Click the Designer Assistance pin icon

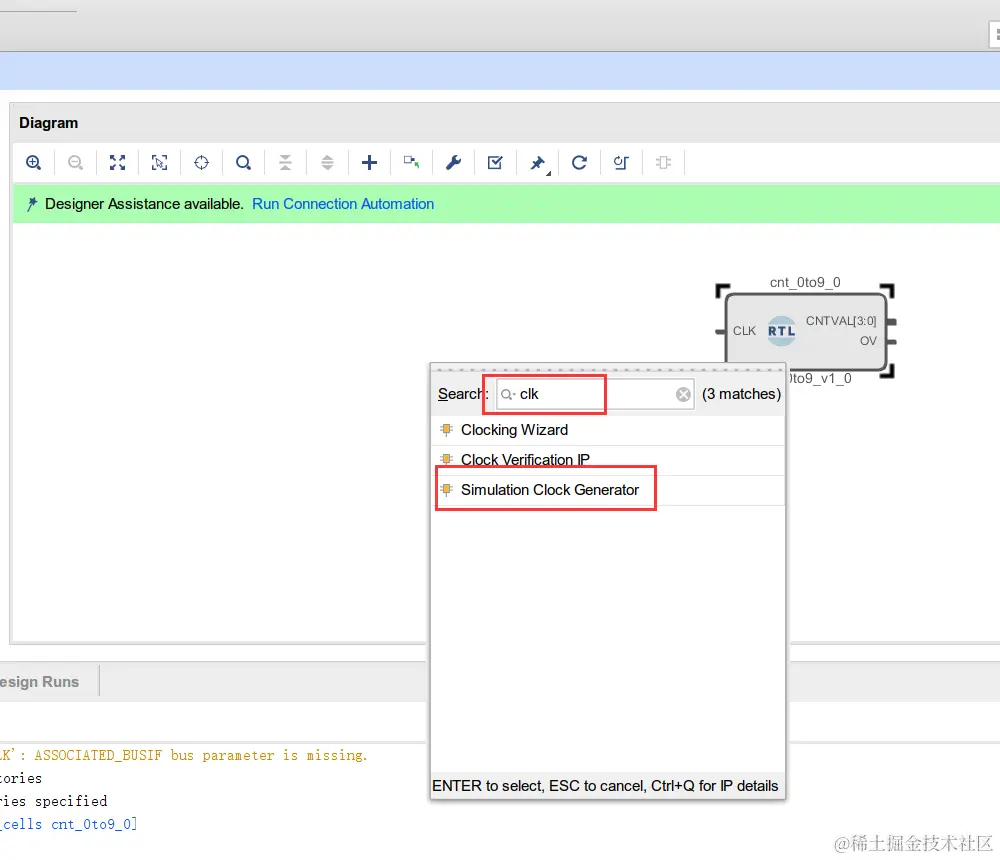point(31,204)
